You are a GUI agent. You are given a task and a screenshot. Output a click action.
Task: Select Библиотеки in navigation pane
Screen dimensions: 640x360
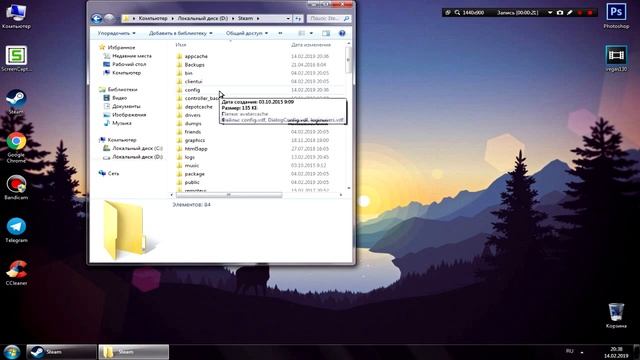pos(122,89)
